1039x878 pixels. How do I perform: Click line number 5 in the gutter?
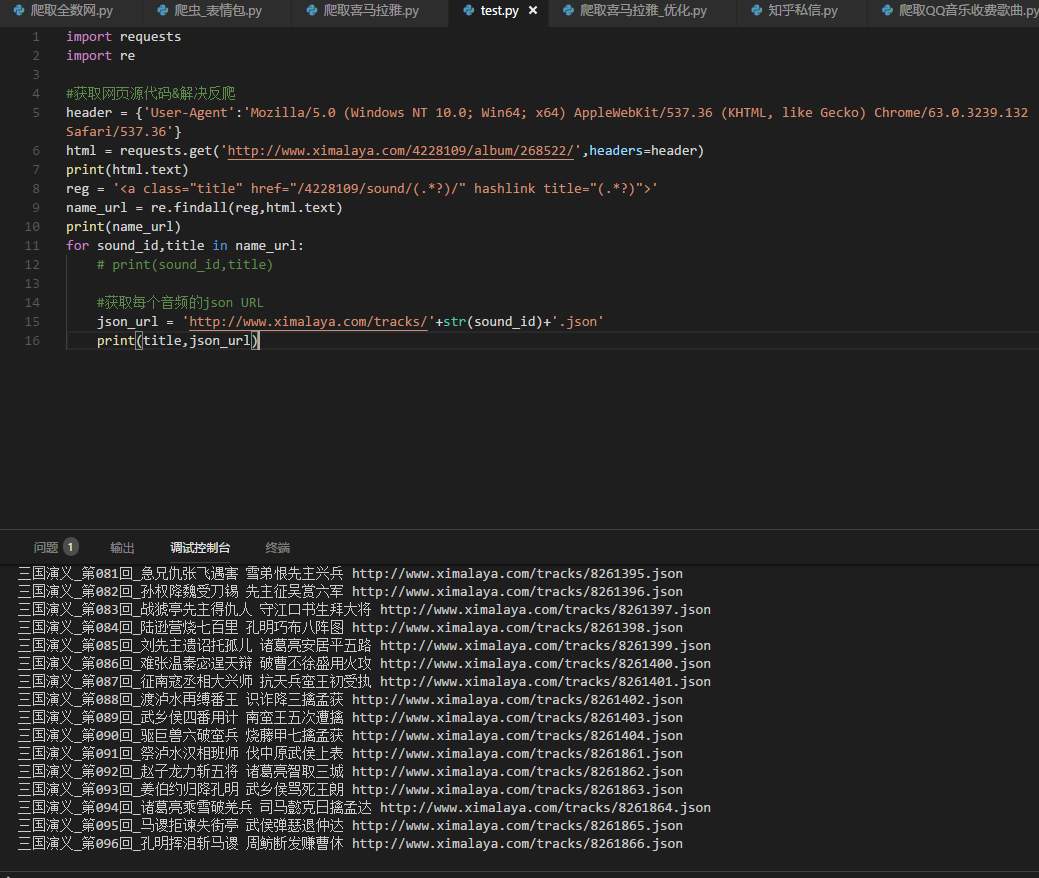pyautogui.click(x=36, y=113)
